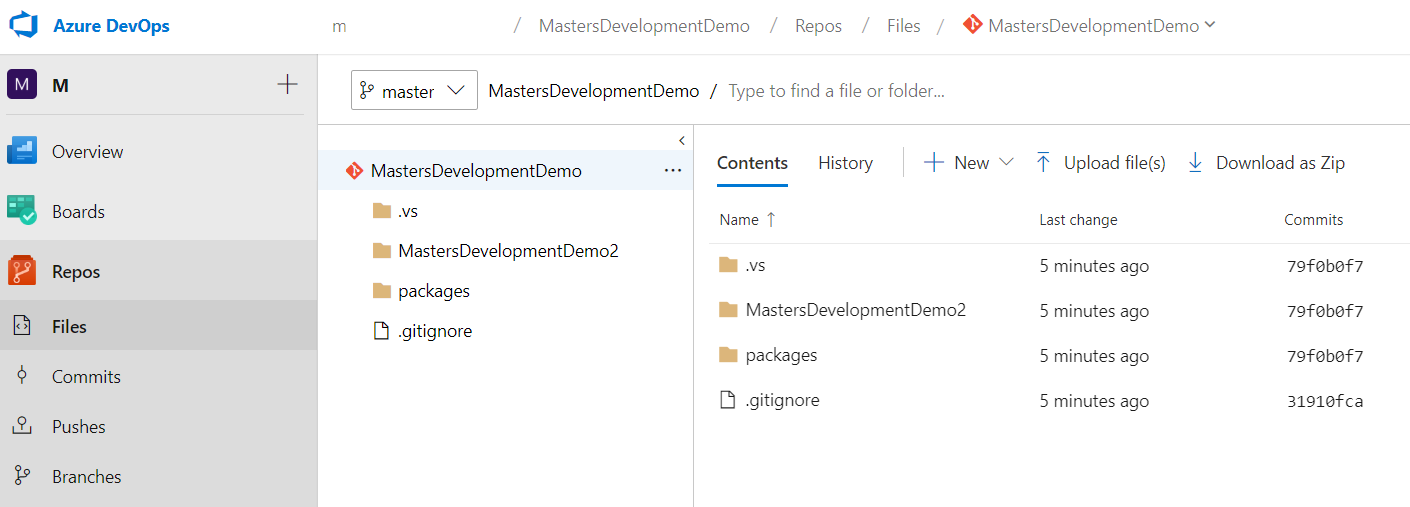This screenshot has width=1410, height=507.
Task: Click the Upload file(s) button
Action: tap(1100, 163)
